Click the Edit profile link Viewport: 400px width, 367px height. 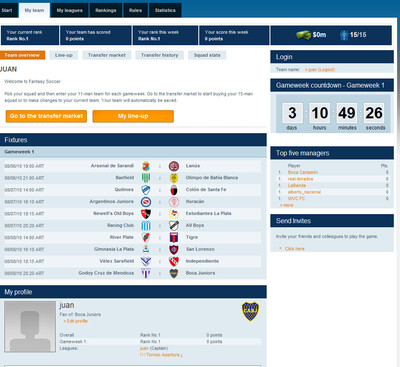tap(76, 321)
